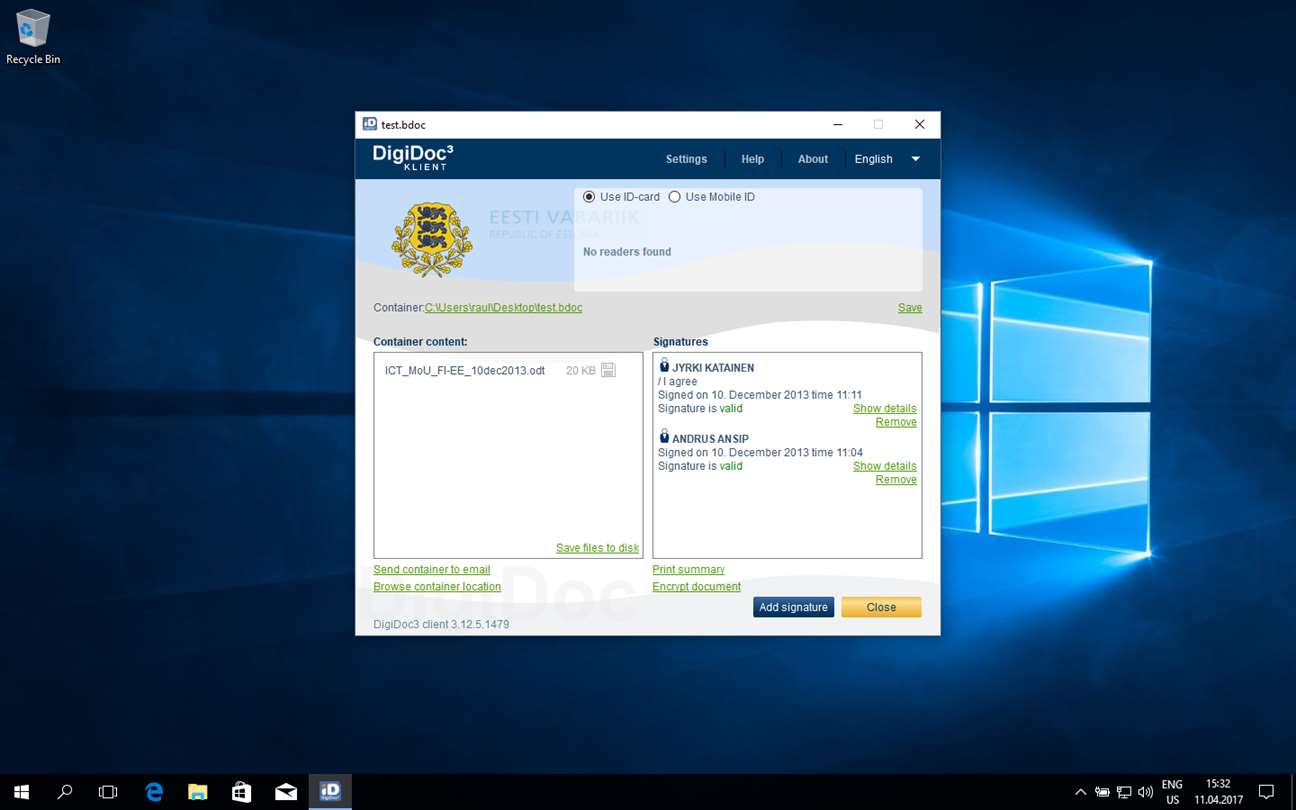Open the Windows Start menu

pos(21,792)
